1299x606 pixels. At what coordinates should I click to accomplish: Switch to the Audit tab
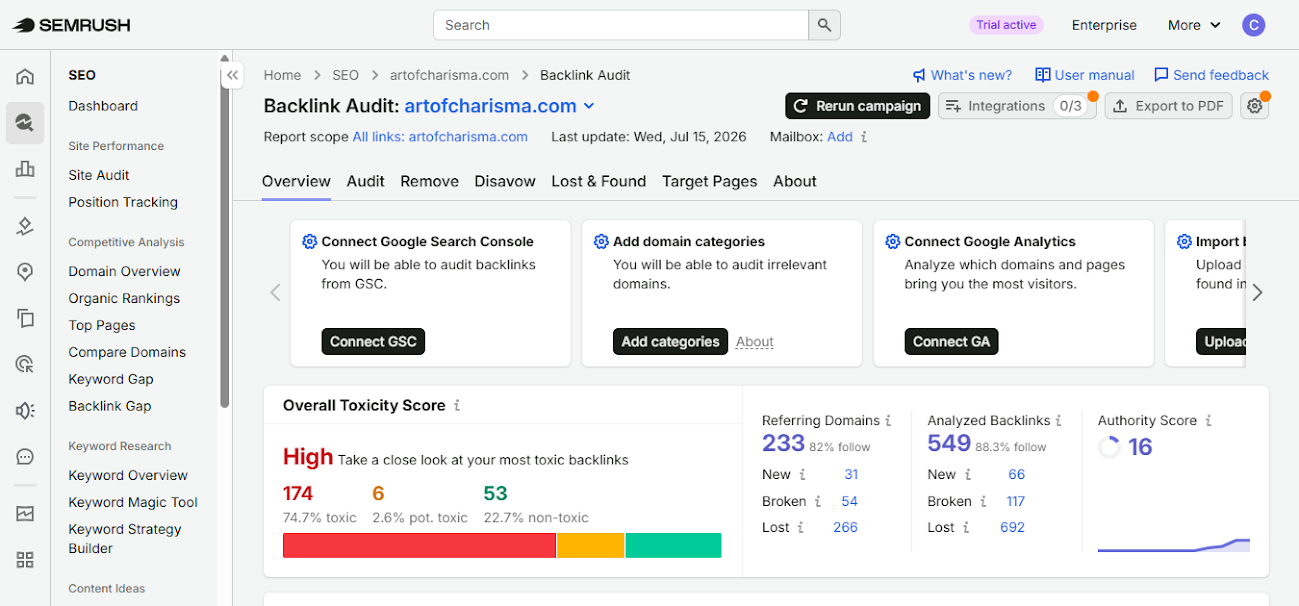(x=366, y=181)
